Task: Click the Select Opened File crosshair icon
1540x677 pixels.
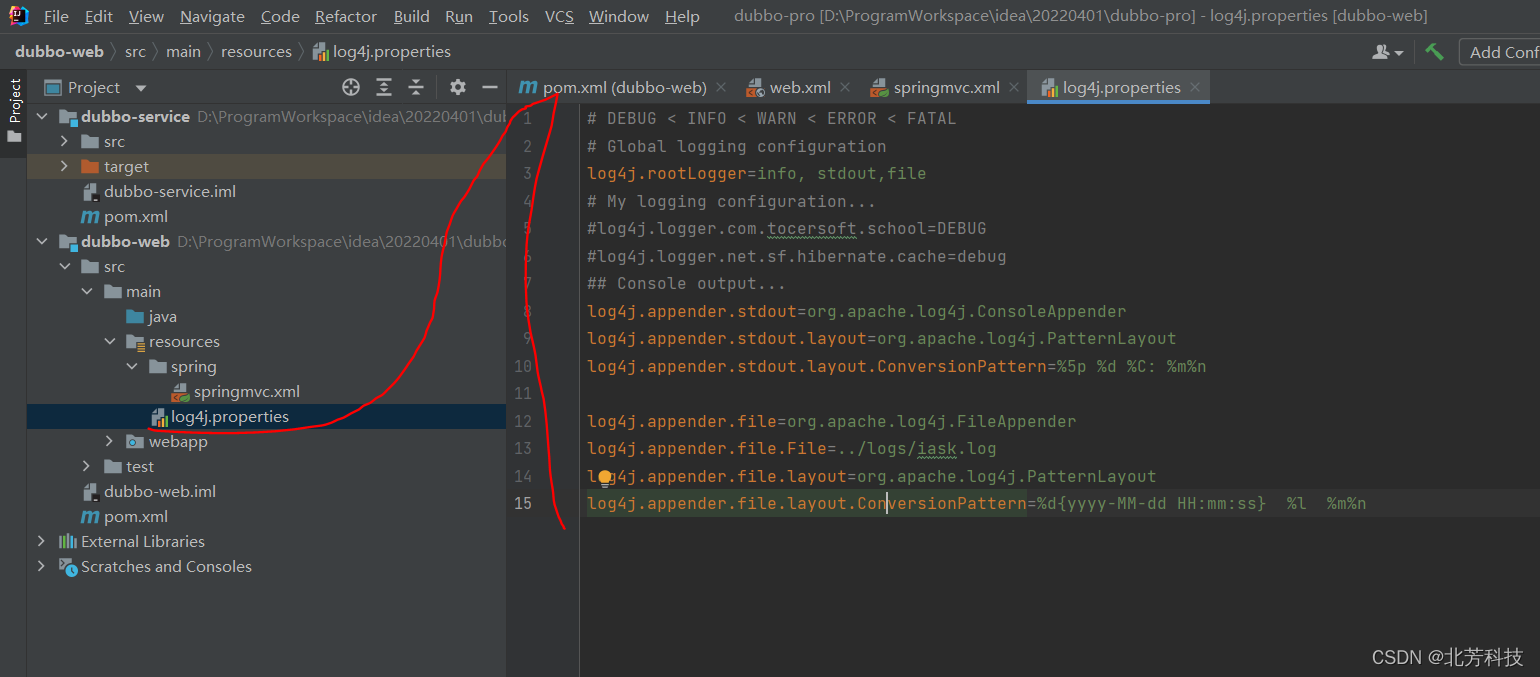Action: click(x=351, y=87)
